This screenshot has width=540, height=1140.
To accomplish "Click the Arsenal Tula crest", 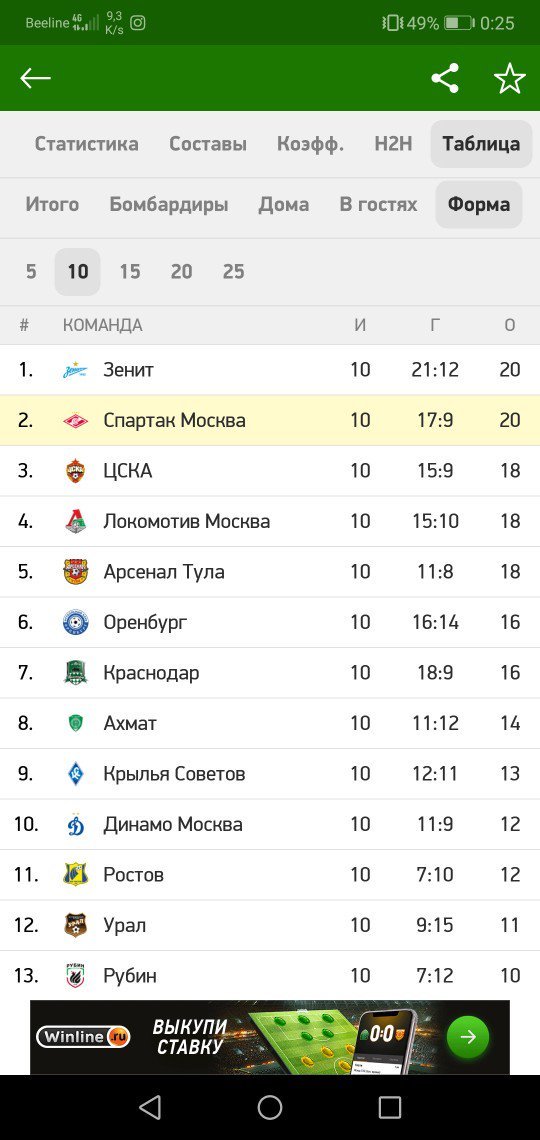I will click(76, 571).
